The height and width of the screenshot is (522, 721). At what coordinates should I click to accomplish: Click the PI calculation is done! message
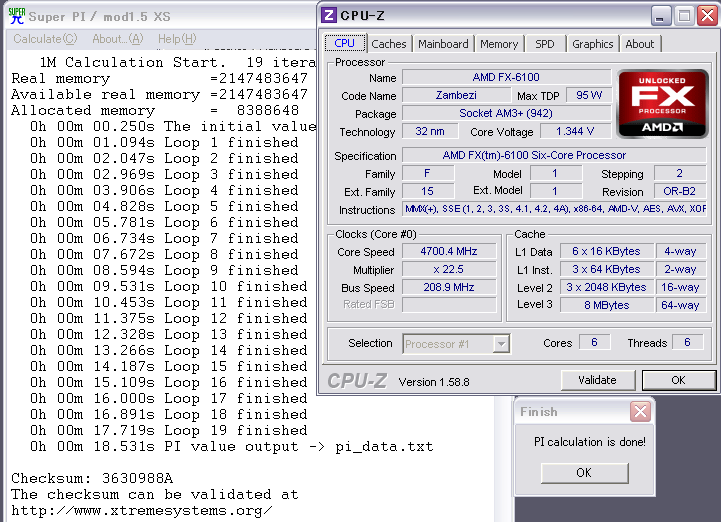tap(589, 442)
